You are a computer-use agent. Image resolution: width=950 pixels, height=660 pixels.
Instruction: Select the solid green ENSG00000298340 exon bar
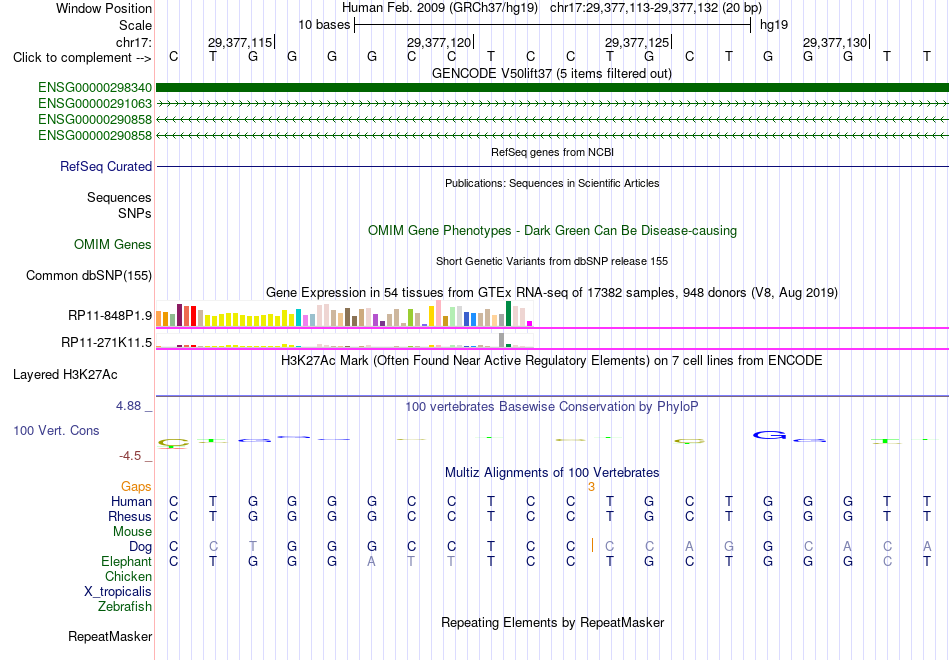552,88
